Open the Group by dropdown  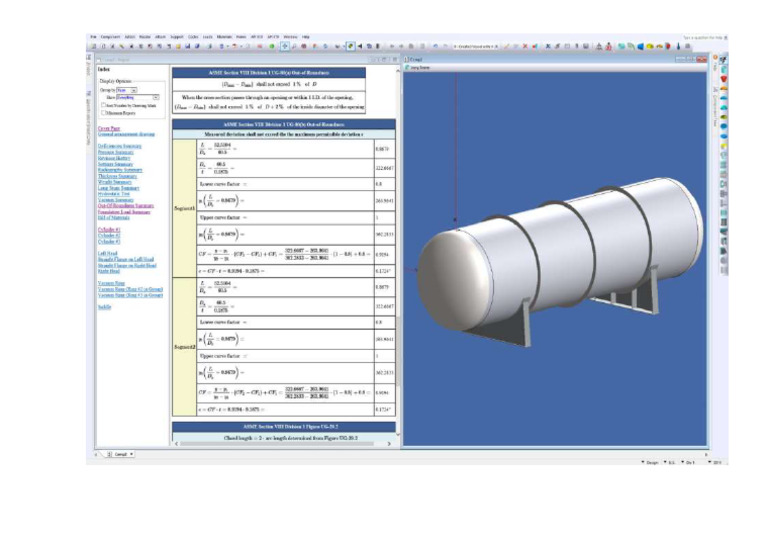tap(127, 91)
